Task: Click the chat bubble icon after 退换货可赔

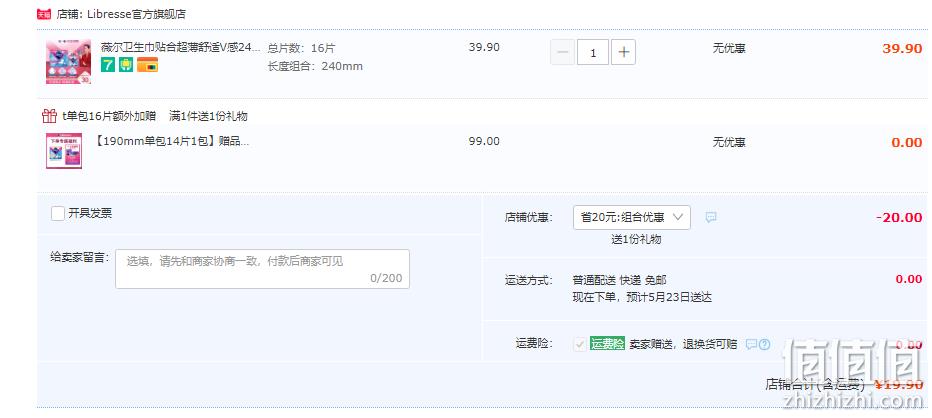Action: 751,344
